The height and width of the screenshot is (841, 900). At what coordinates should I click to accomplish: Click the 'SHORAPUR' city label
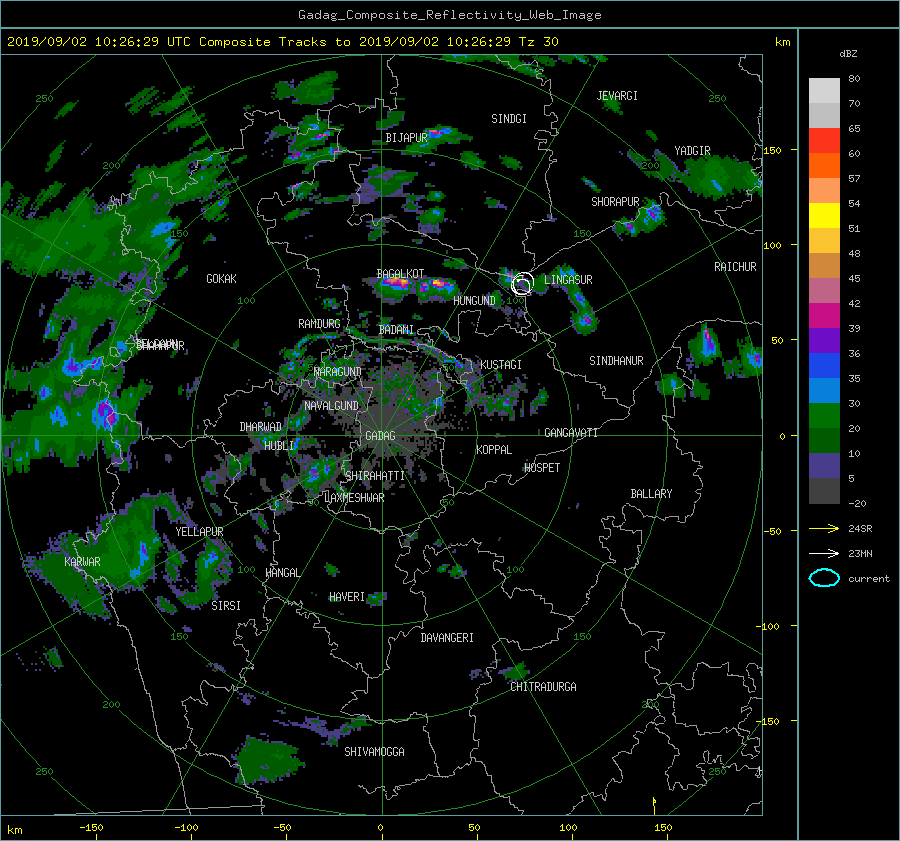[x=615, y=202]
